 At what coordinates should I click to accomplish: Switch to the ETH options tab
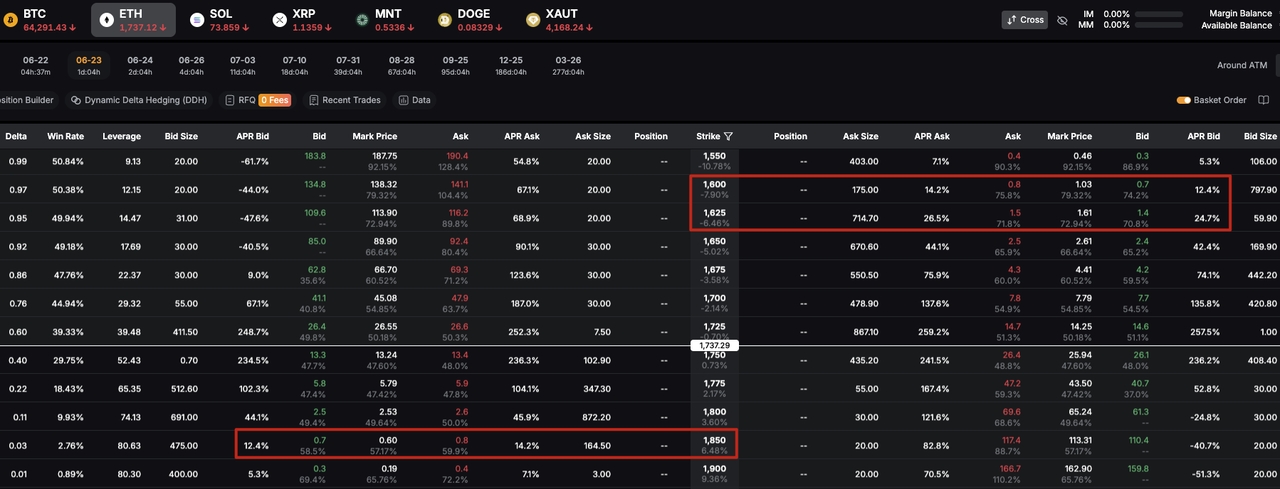(x=133, y=20)
